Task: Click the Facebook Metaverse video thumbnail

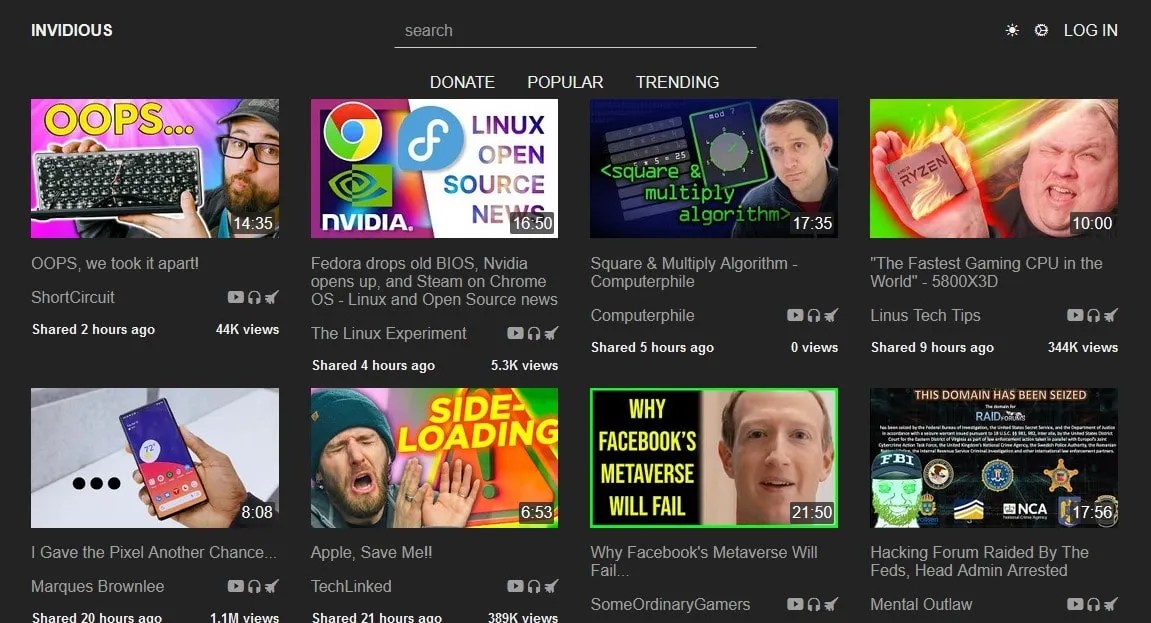Action: (714, 456)
